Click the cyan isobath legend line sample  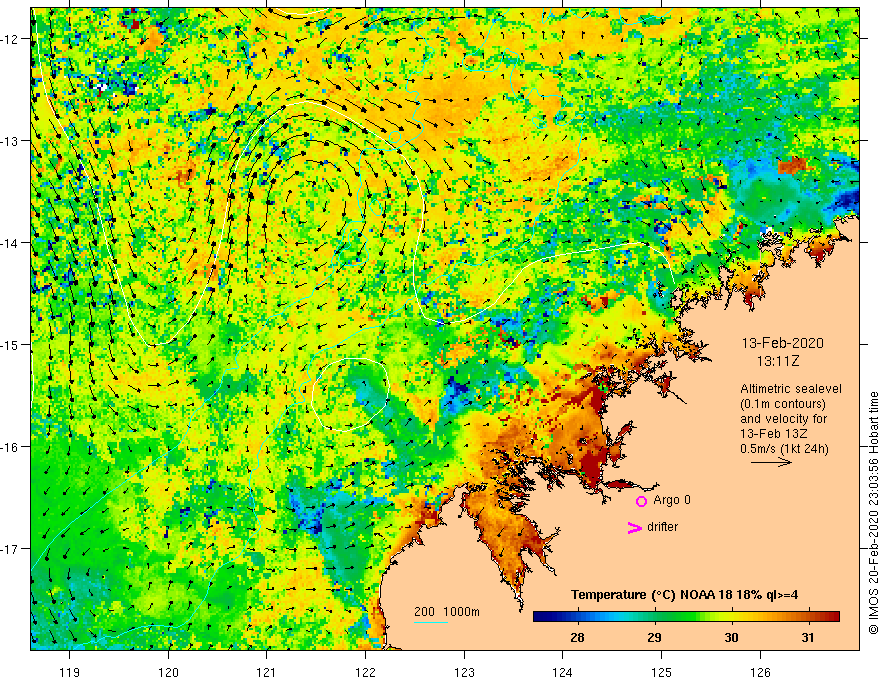point(431,623)
